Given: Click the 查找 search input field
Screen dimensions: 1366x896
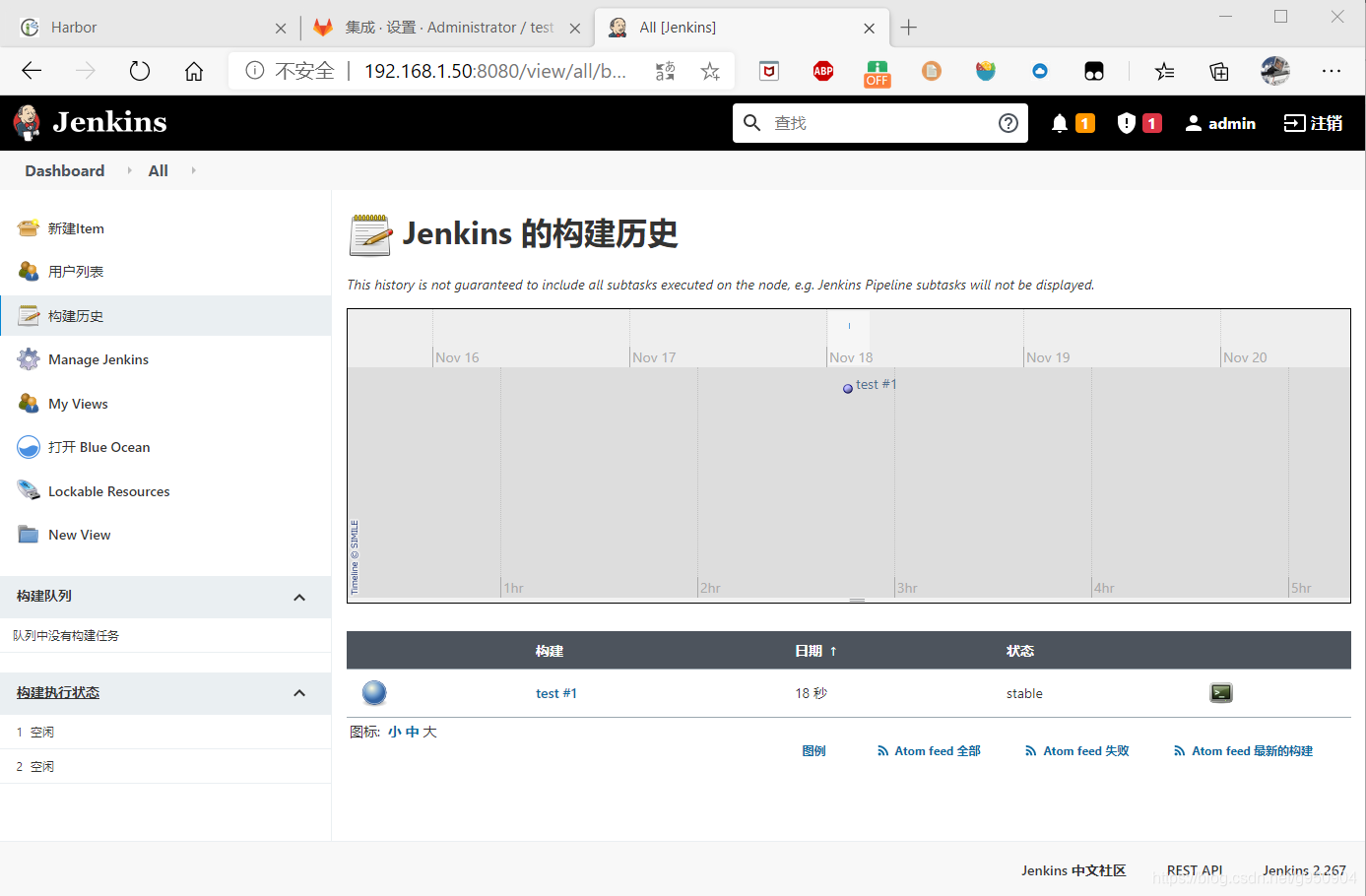Looking at the screenshot, I should (x=880, y=123).
